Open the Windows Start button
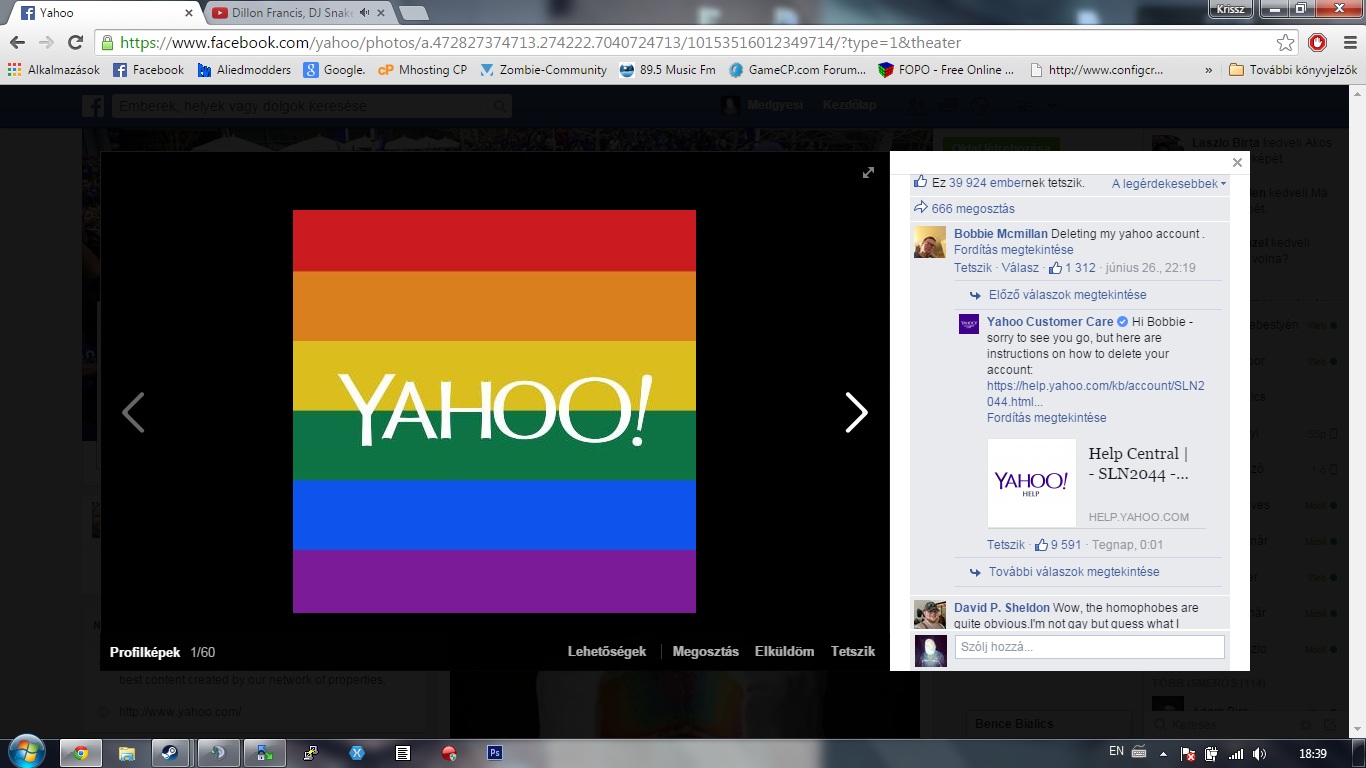 (25, 752)
